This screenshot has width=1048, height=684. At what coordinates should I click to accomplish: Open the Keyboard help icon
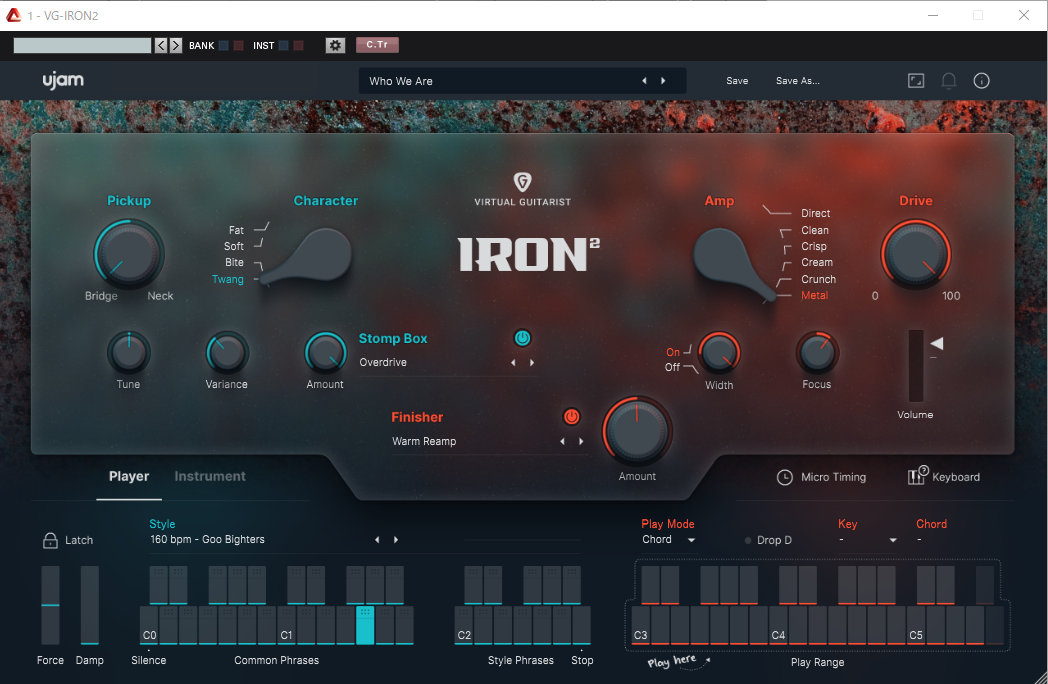916,475
